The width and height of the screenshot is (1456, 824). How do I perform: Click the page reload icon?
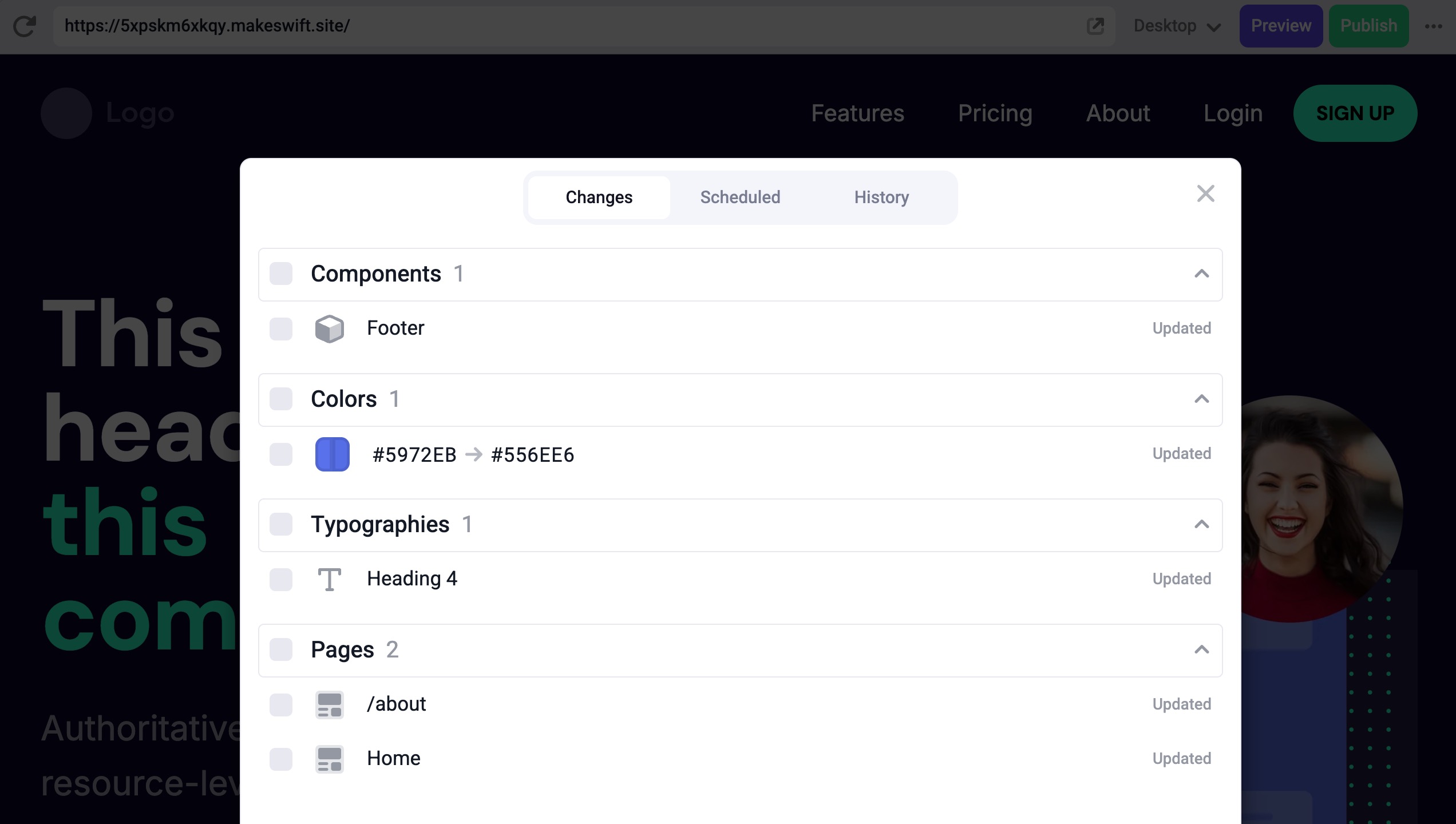pyautogui.click(x=25, y=26)
